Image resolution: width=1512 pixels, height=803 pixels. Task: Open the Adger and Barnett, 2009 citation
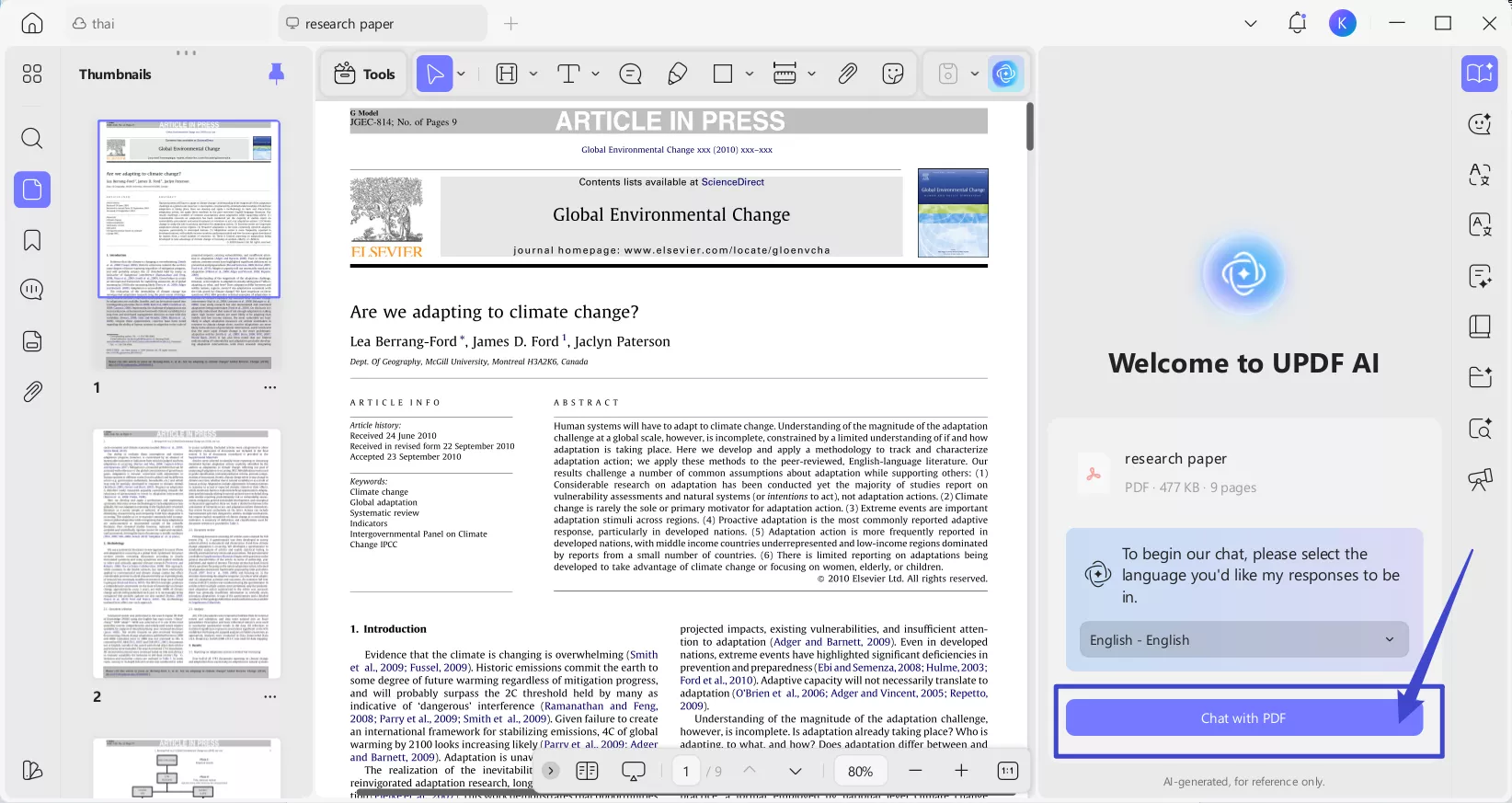coord(832,642)
